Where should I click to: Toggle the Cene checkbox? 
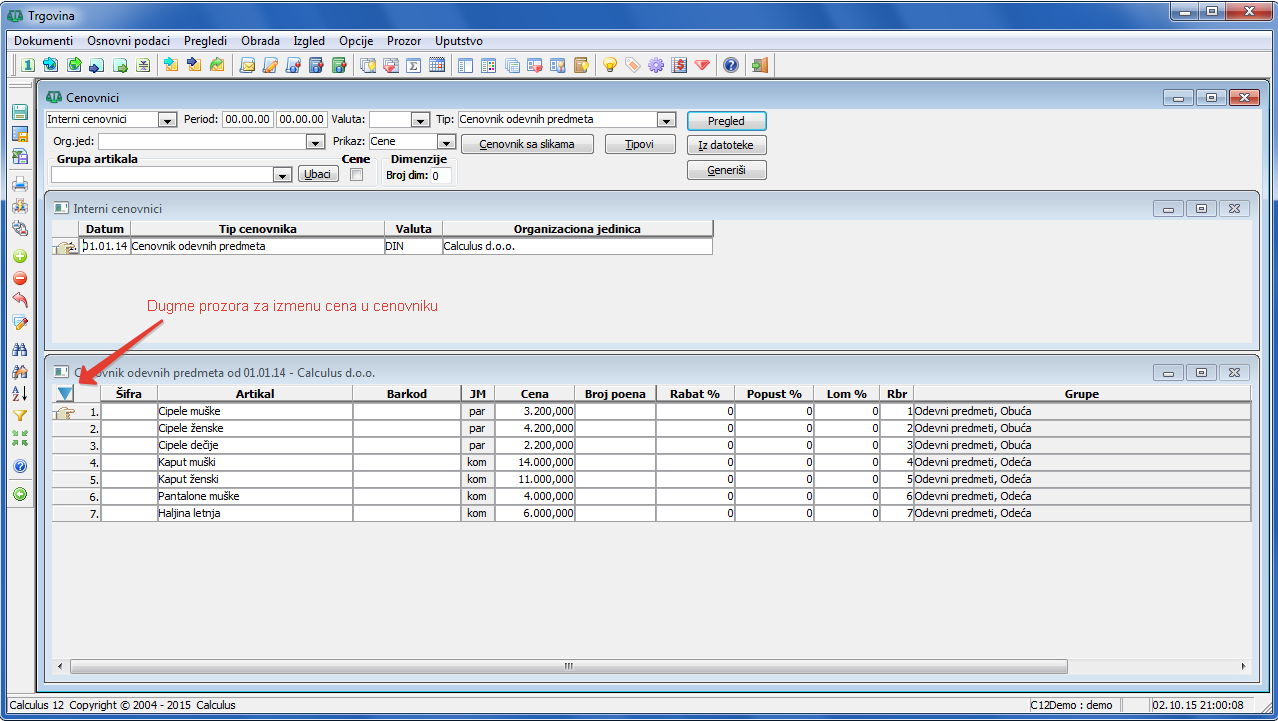pyautogui.click(x=356, y=175)
